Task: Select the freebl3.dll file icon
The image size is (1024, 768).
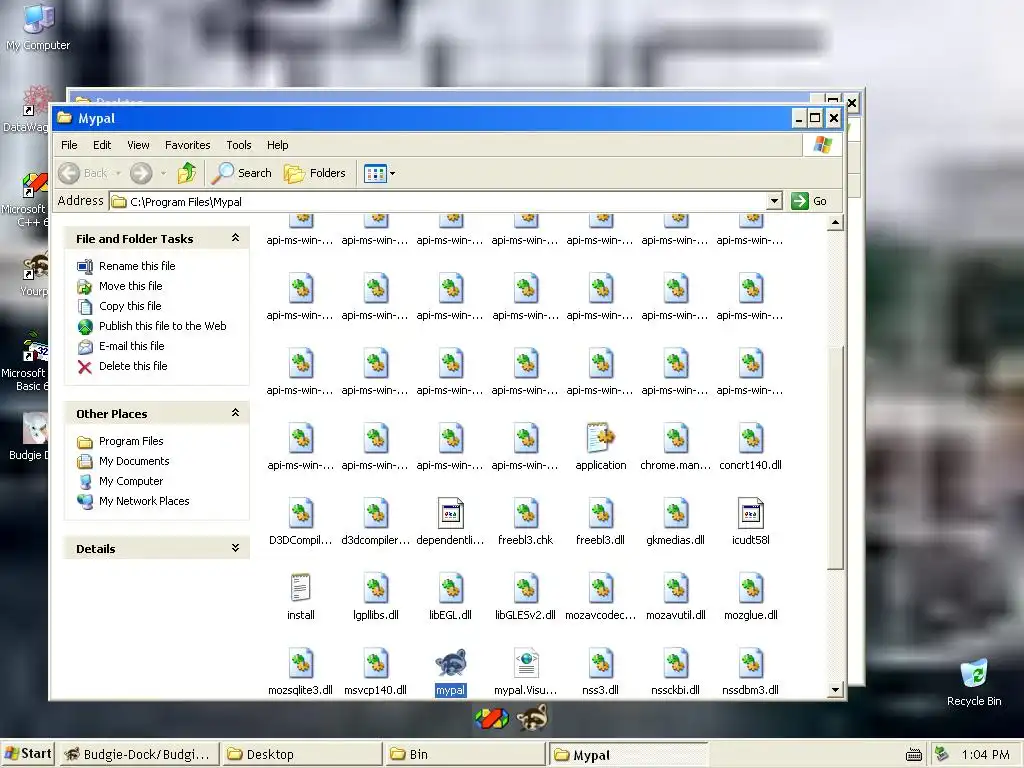Action: 601,513
